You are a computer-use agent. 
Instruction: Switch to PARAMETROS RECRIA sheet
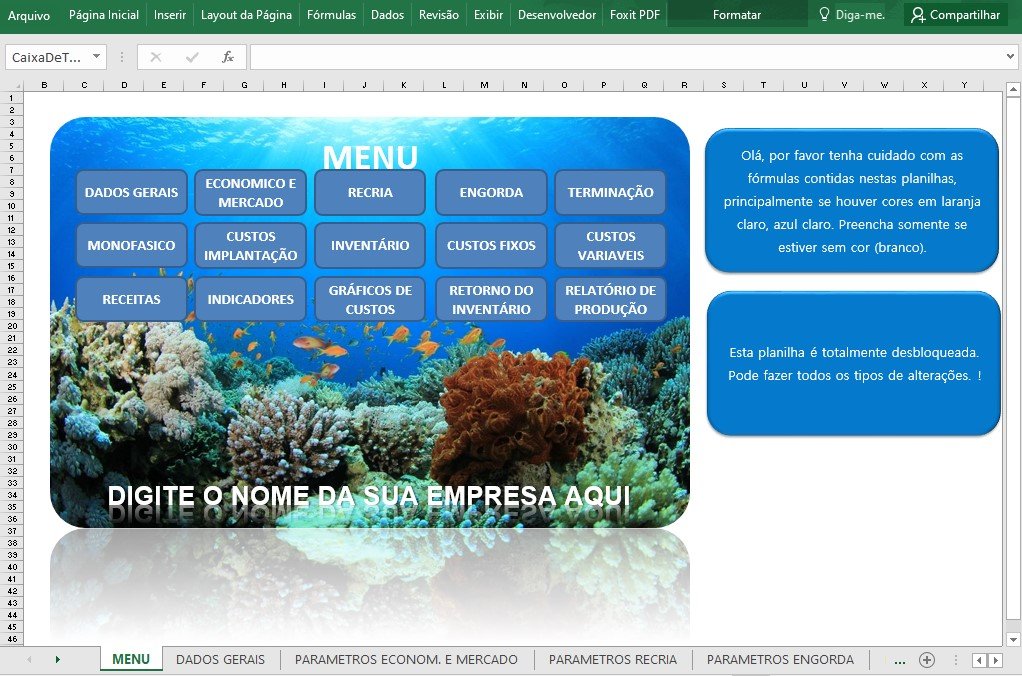tap(613, 660)
